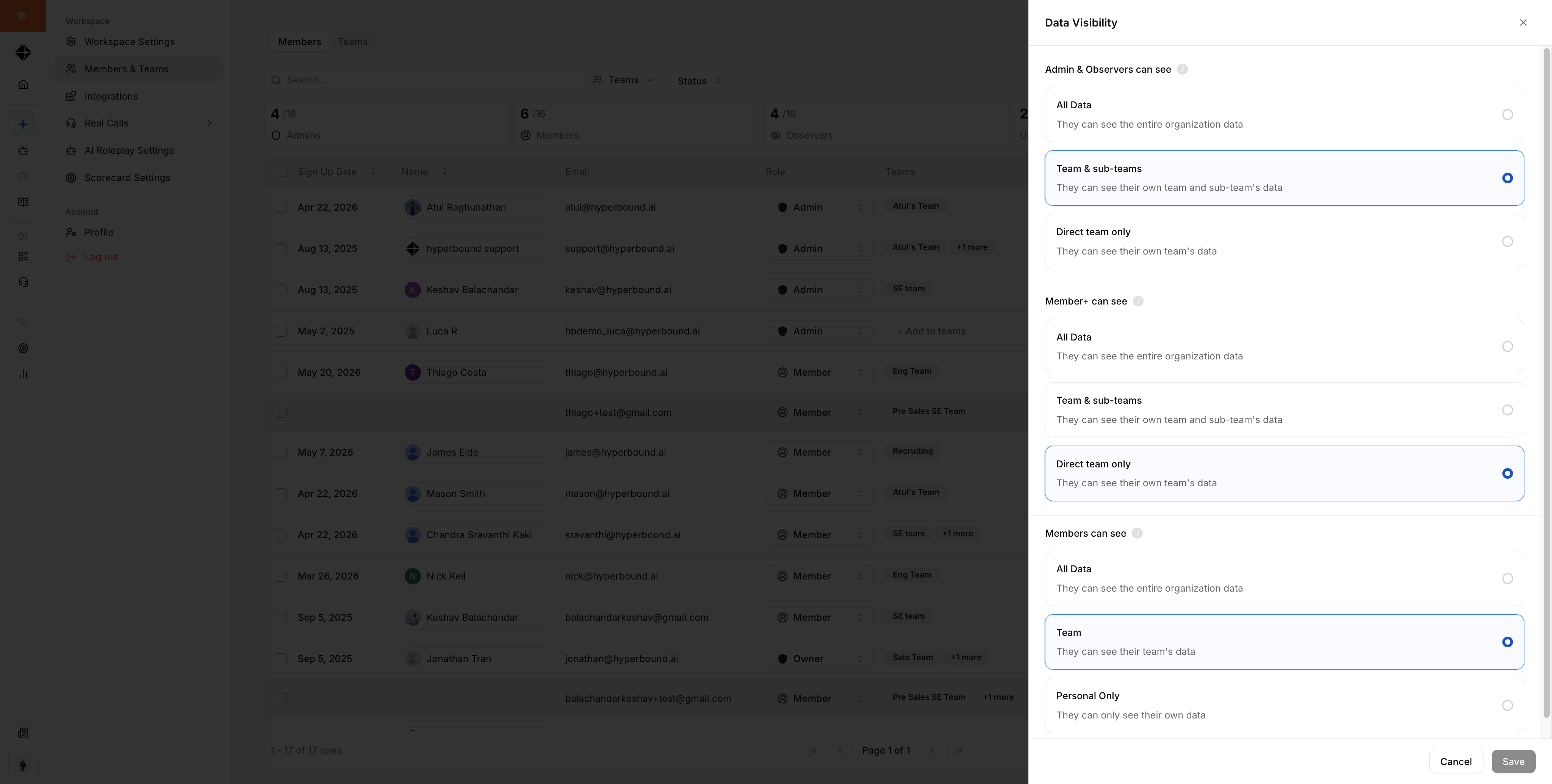Click info icon beside Members can see
The height and width of the screenshot is (784, 1552).
1137,534
